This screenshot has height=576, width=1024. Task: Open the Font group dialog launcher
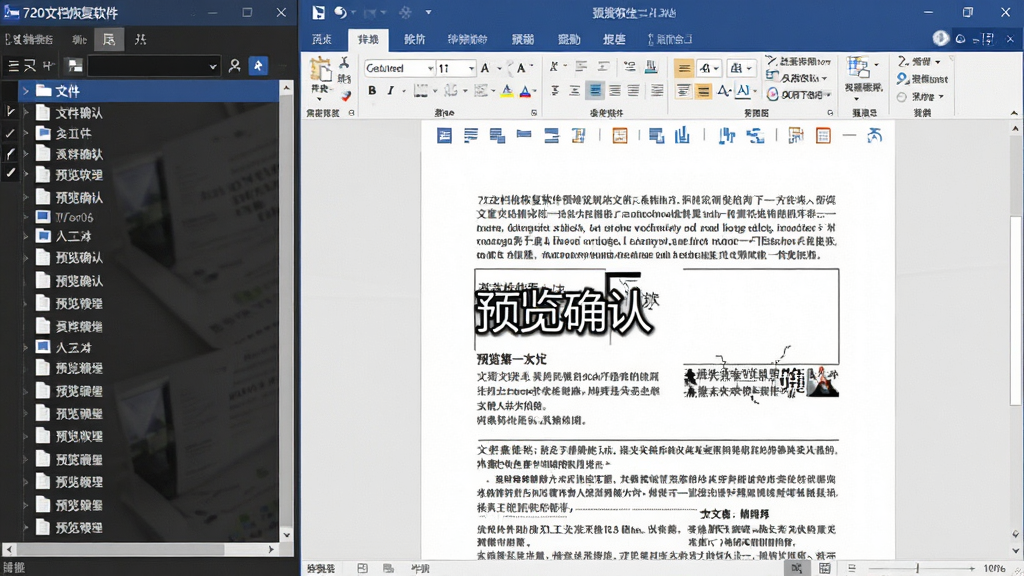(534, 113)
